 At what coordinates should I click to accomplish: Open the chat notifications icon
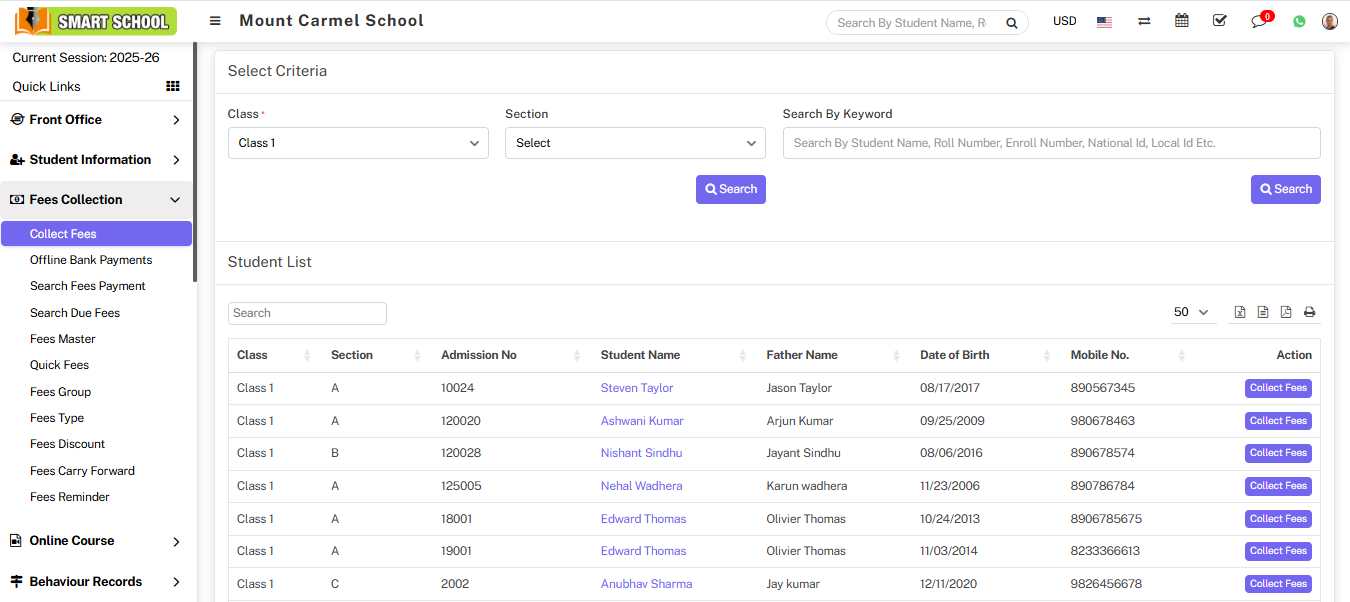tap(1259, 22)
